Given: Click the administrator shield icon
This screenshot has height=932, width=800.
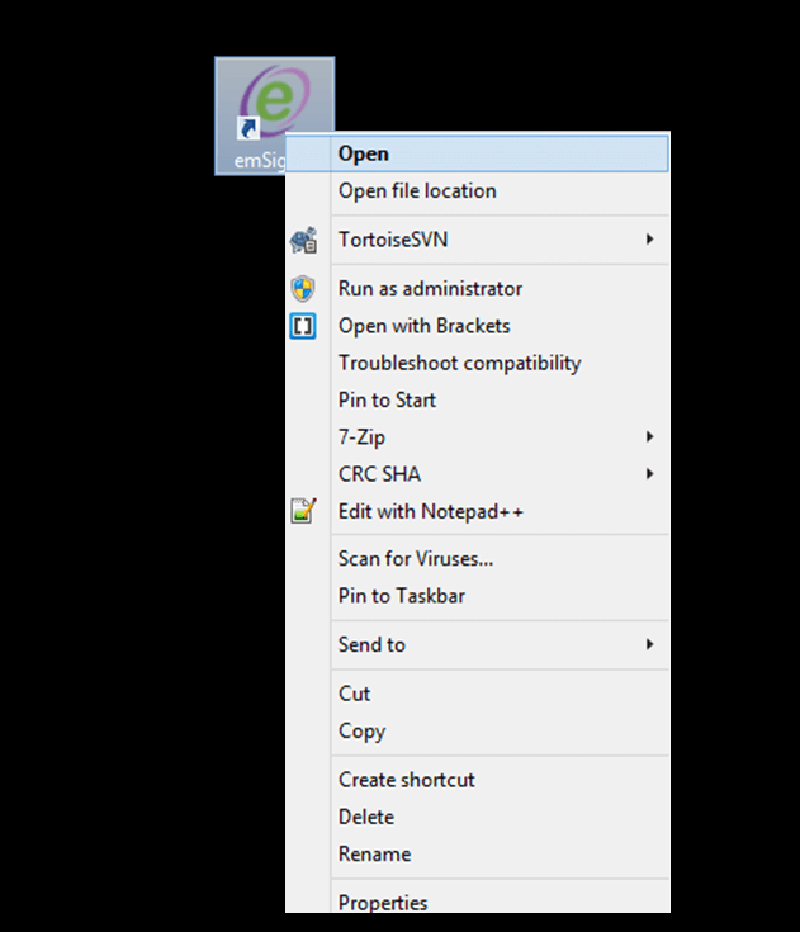Looking at the screenshot, I should pyautogui.click(x=303, y=289).
